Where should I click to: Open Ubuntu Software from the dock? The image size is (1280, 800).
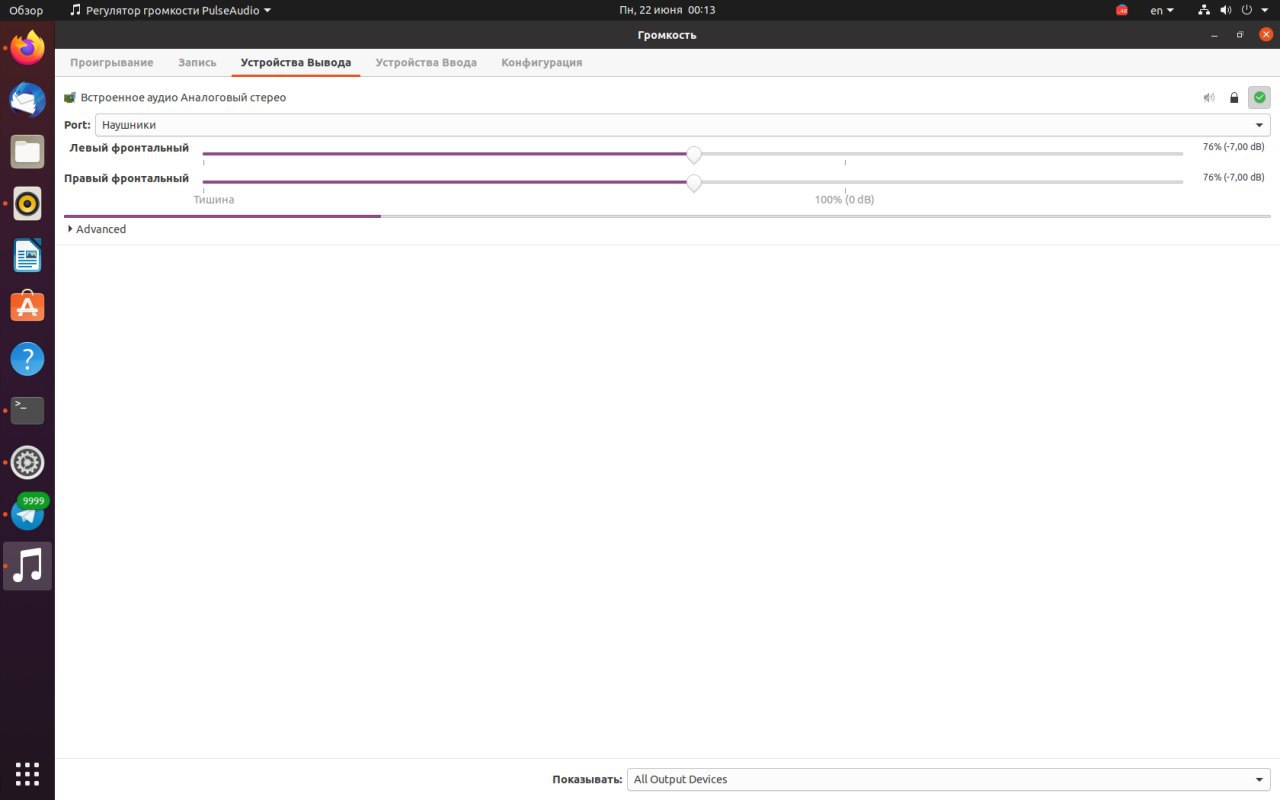tap(27, 307)
